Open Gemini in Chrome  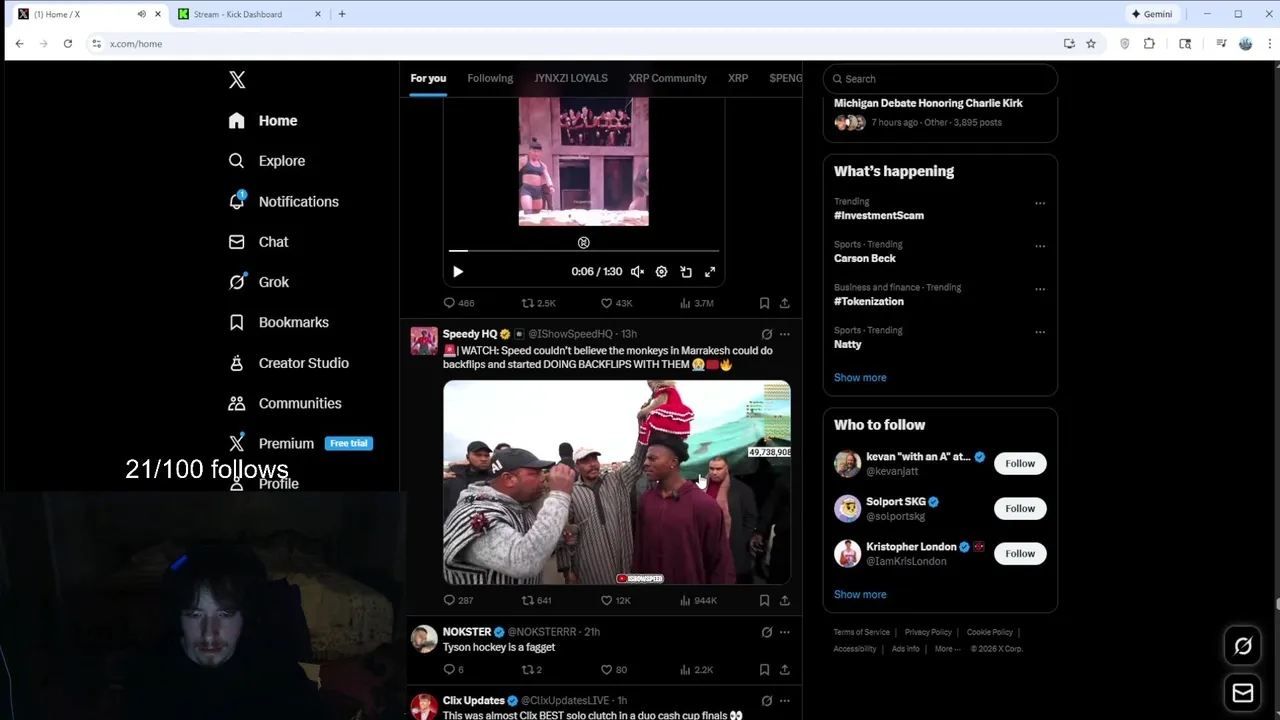(1152, 14)
